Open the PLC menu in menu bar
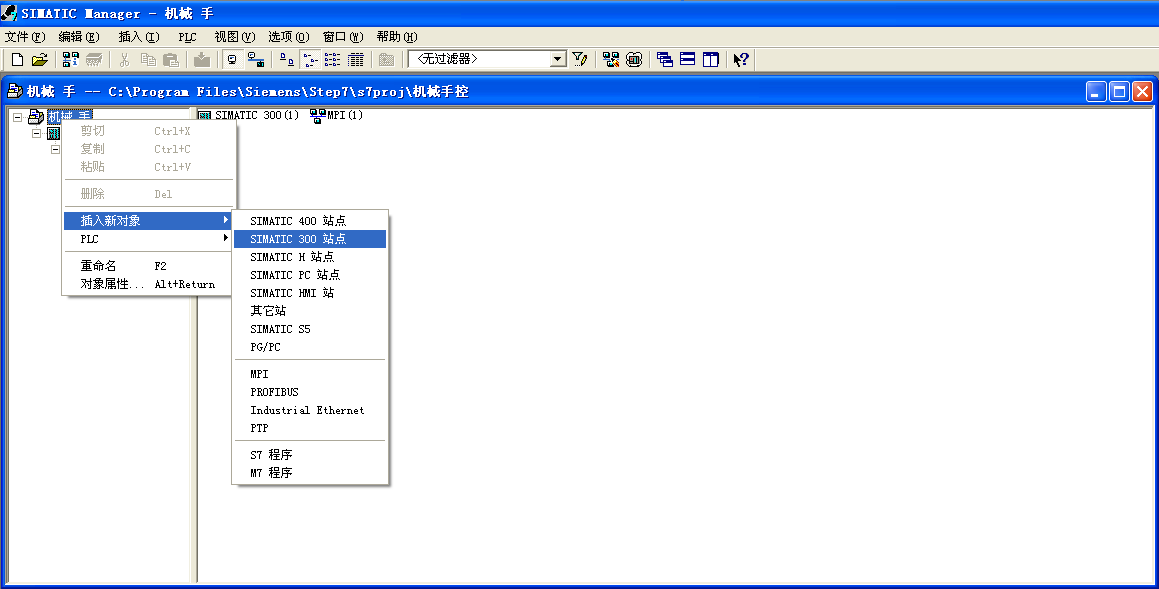 (187, 37)
